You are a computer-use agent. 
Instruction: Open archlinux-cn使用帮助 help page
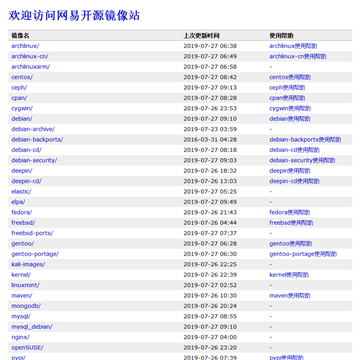click(298, 56)
